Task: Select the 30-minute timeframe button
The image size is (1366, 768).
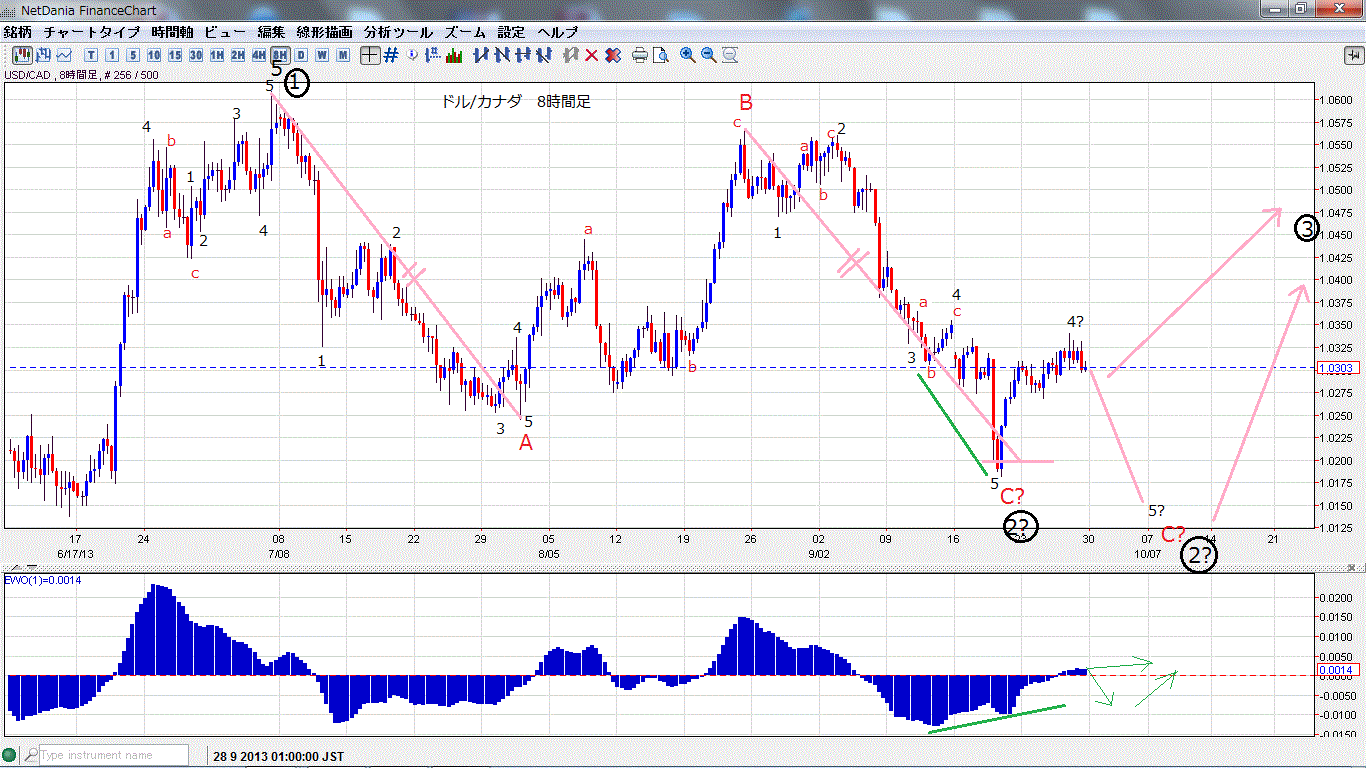Action: pyautogui.click(x=196, y=55)
